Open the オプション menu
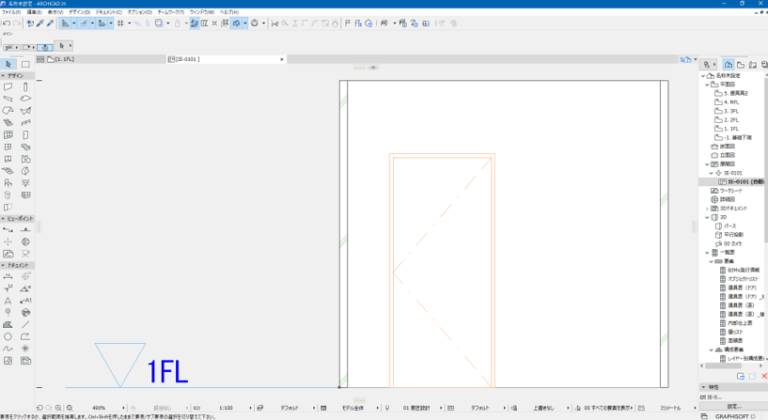This screenshot has height=420, width=768. pos(140,12)
